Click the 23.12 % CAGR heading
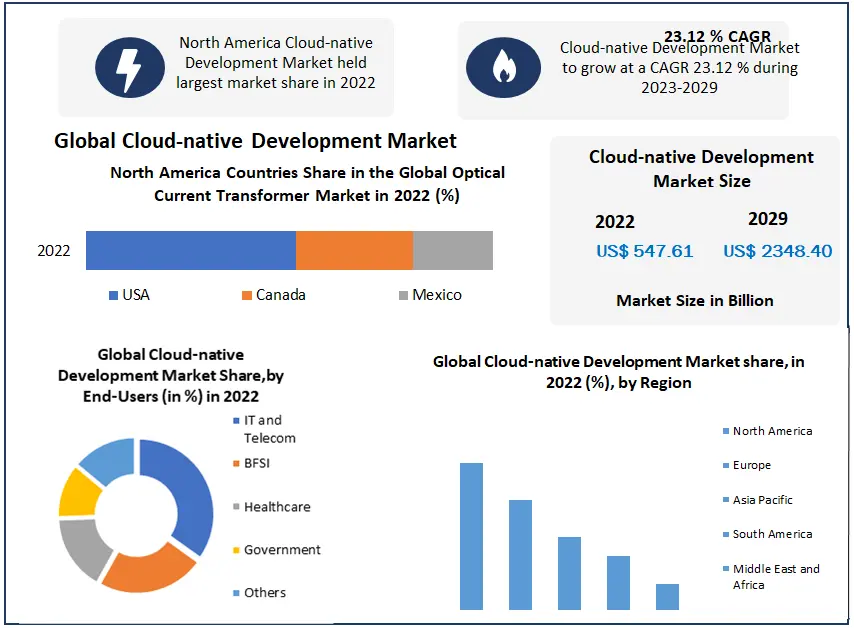Screen dimensions: 854x628 click(x=718, y=37)
